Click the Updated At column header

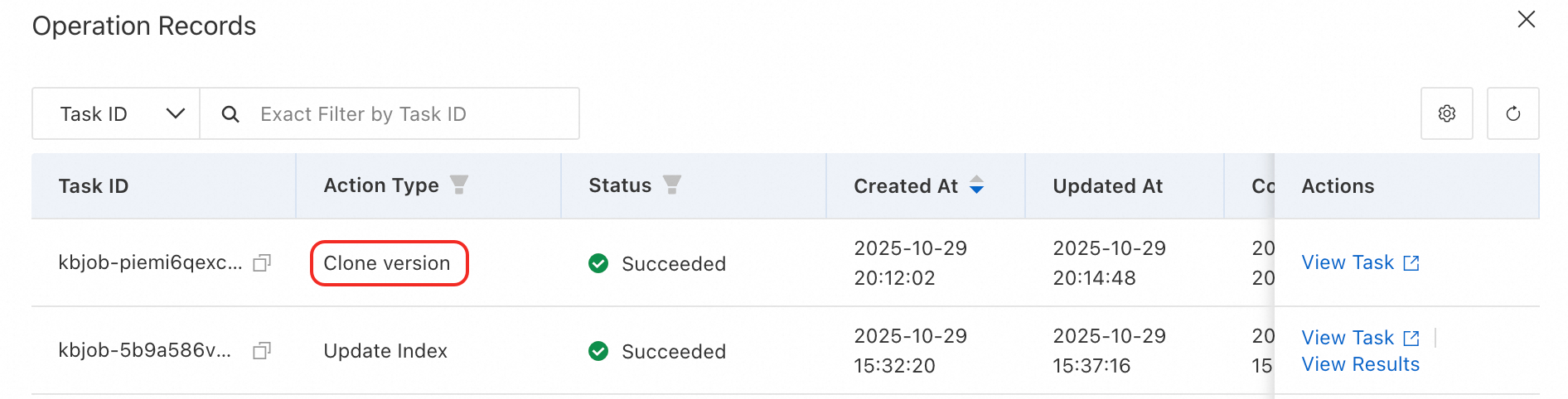[x=1107, y=186]
